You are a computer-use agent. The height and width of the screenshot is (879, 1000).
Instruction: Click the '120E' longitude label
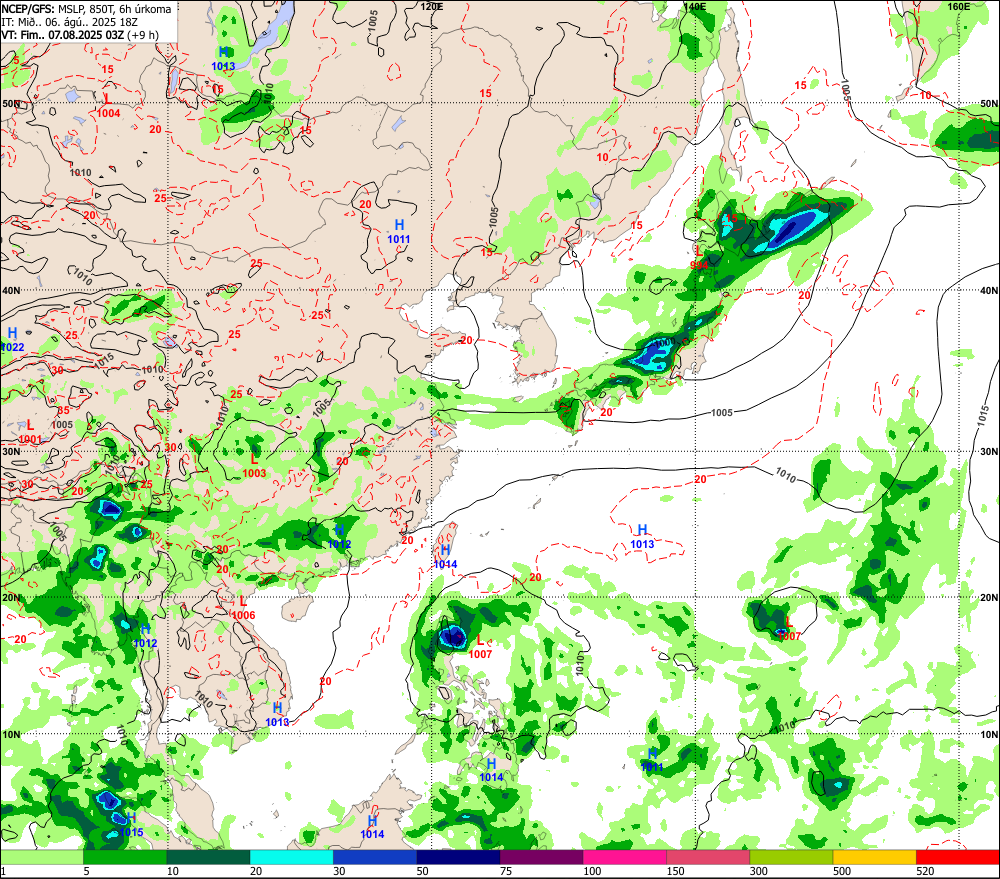(x=432, y=6)
